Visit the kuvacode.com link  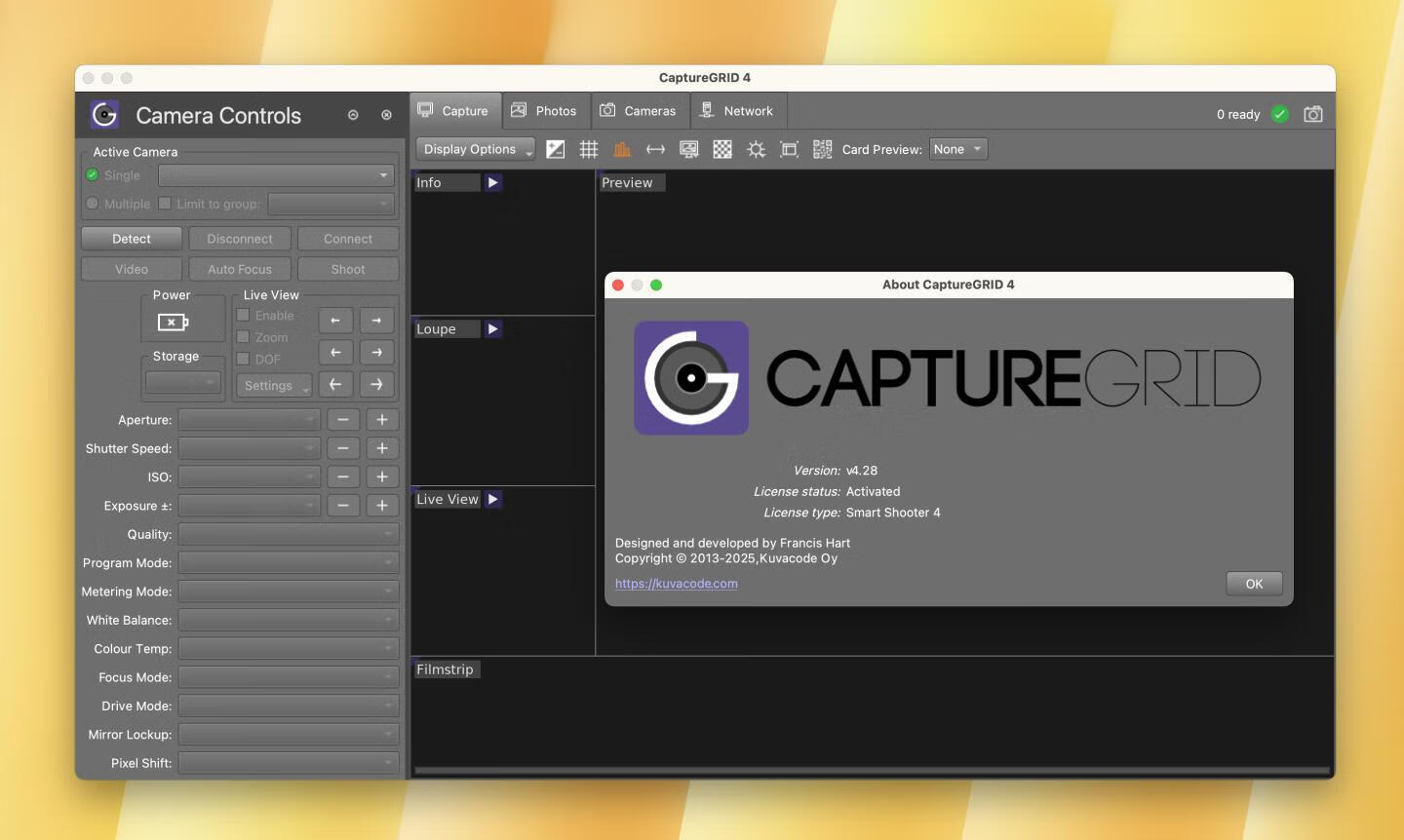[x=677, y=583]
